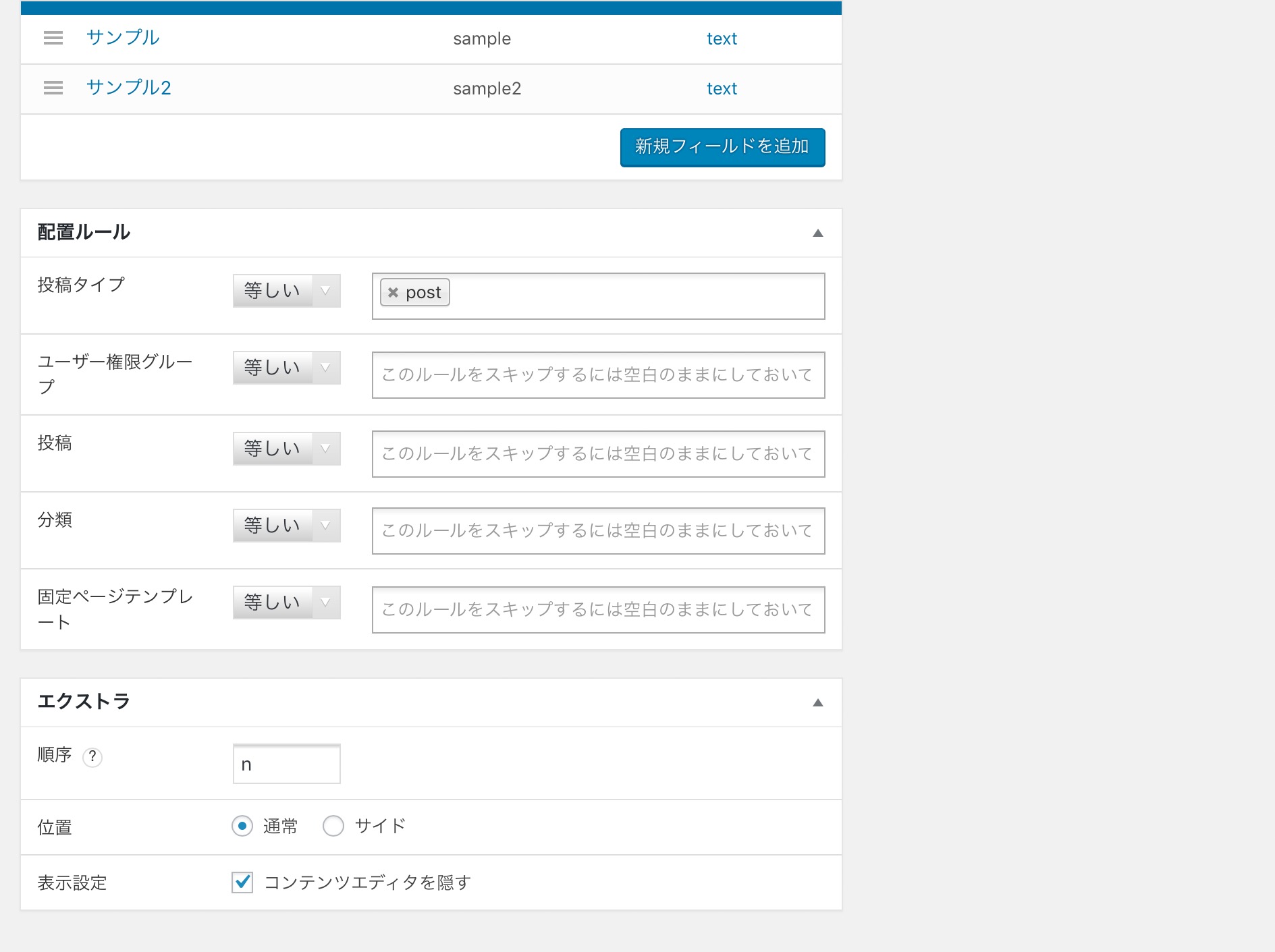
Task: Open the 投稿 operator dropdown
Action: click(x=286, y=449)
